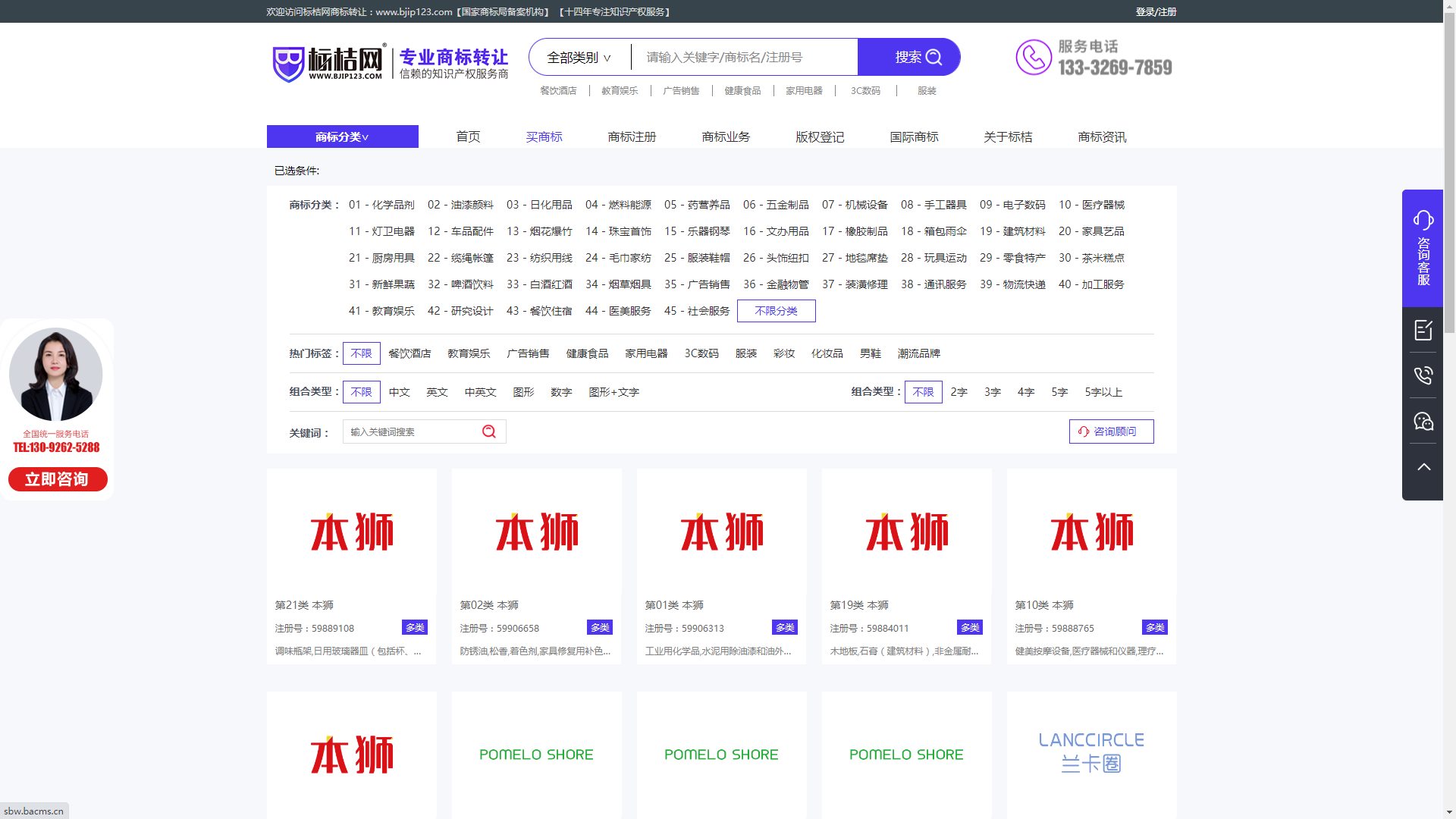Open the note-edit icon in the right sidebar

click(x=1423, y=330)
